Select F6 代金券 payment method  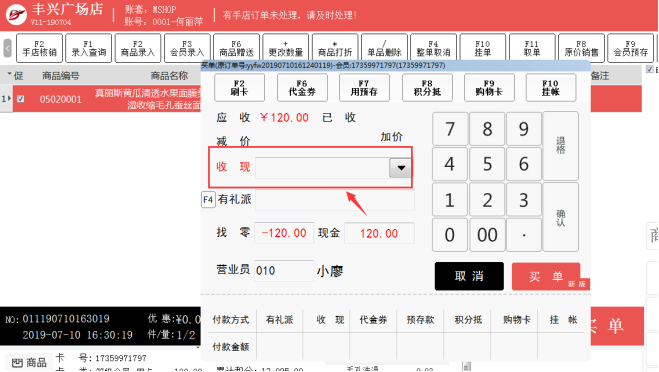[x=302, y=87]
